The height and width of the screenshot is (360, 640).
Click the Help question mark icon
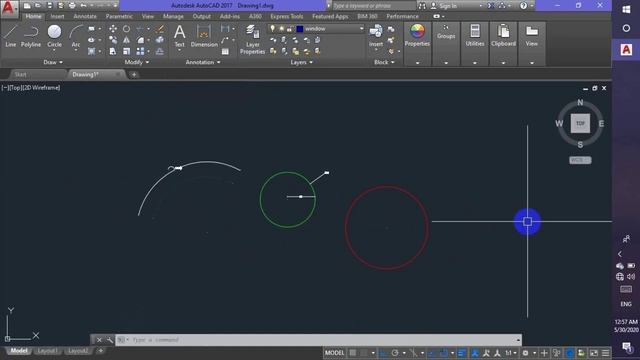tap(523, 6)
